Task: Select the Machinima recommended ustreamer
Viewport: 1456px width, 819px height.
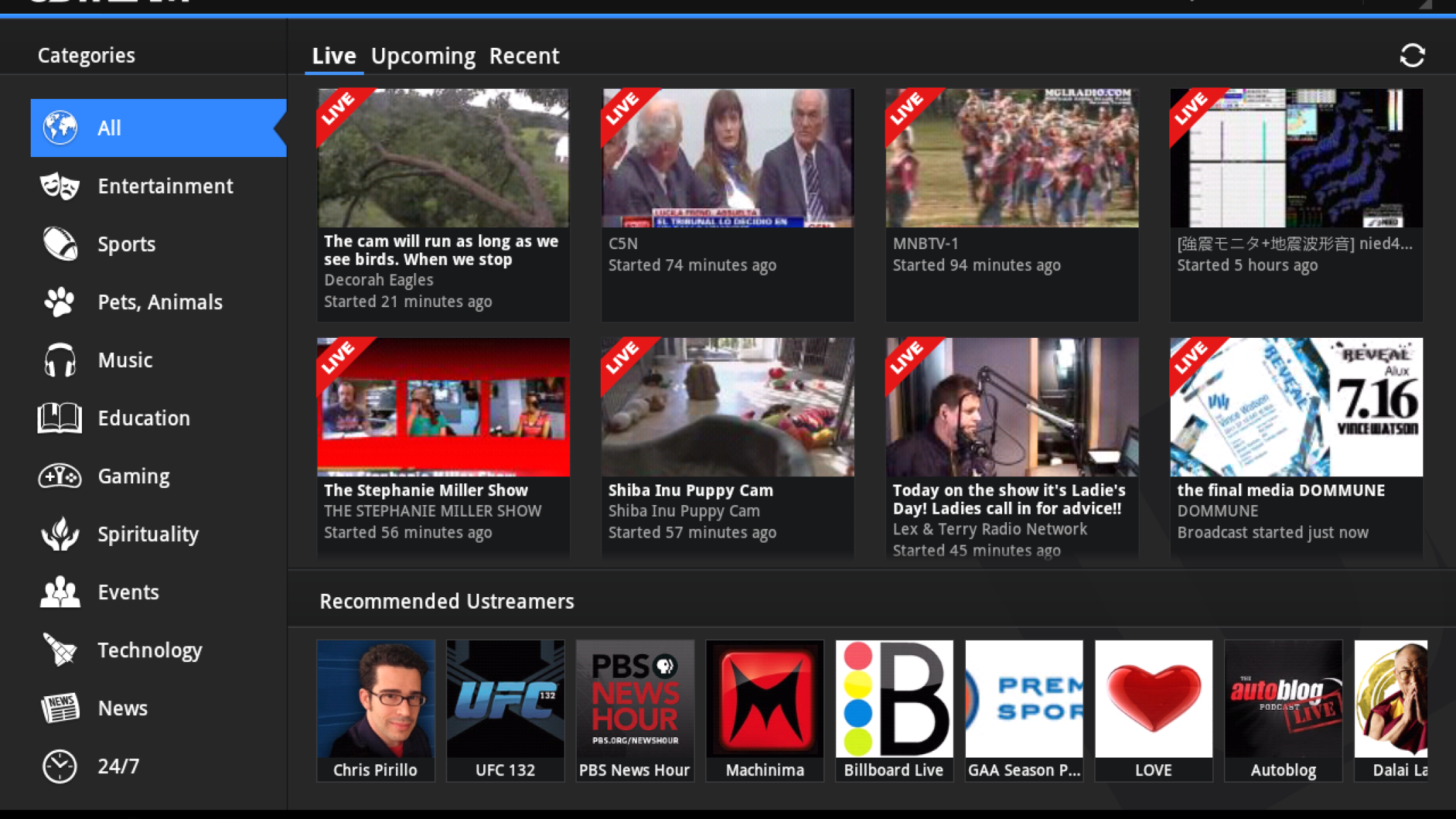Action: pos(765,710)
